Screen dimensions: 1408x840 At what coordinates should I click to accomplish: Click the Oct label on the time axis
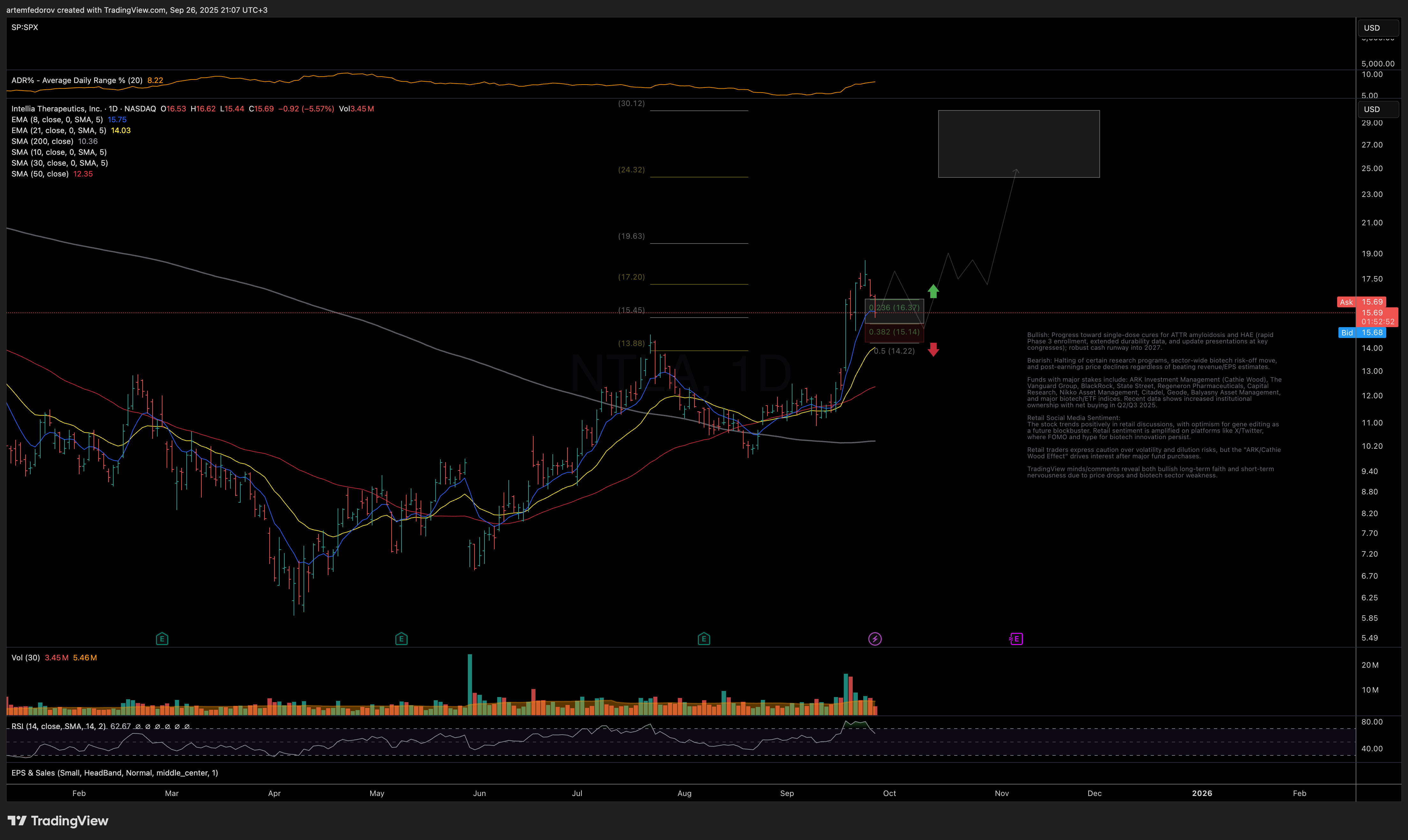coord(889,793)
